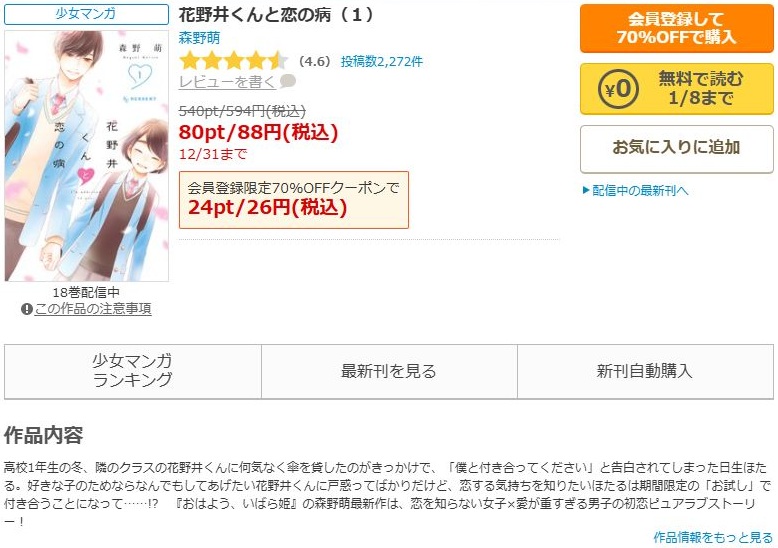Open author link 森野萌

point(199,38)
